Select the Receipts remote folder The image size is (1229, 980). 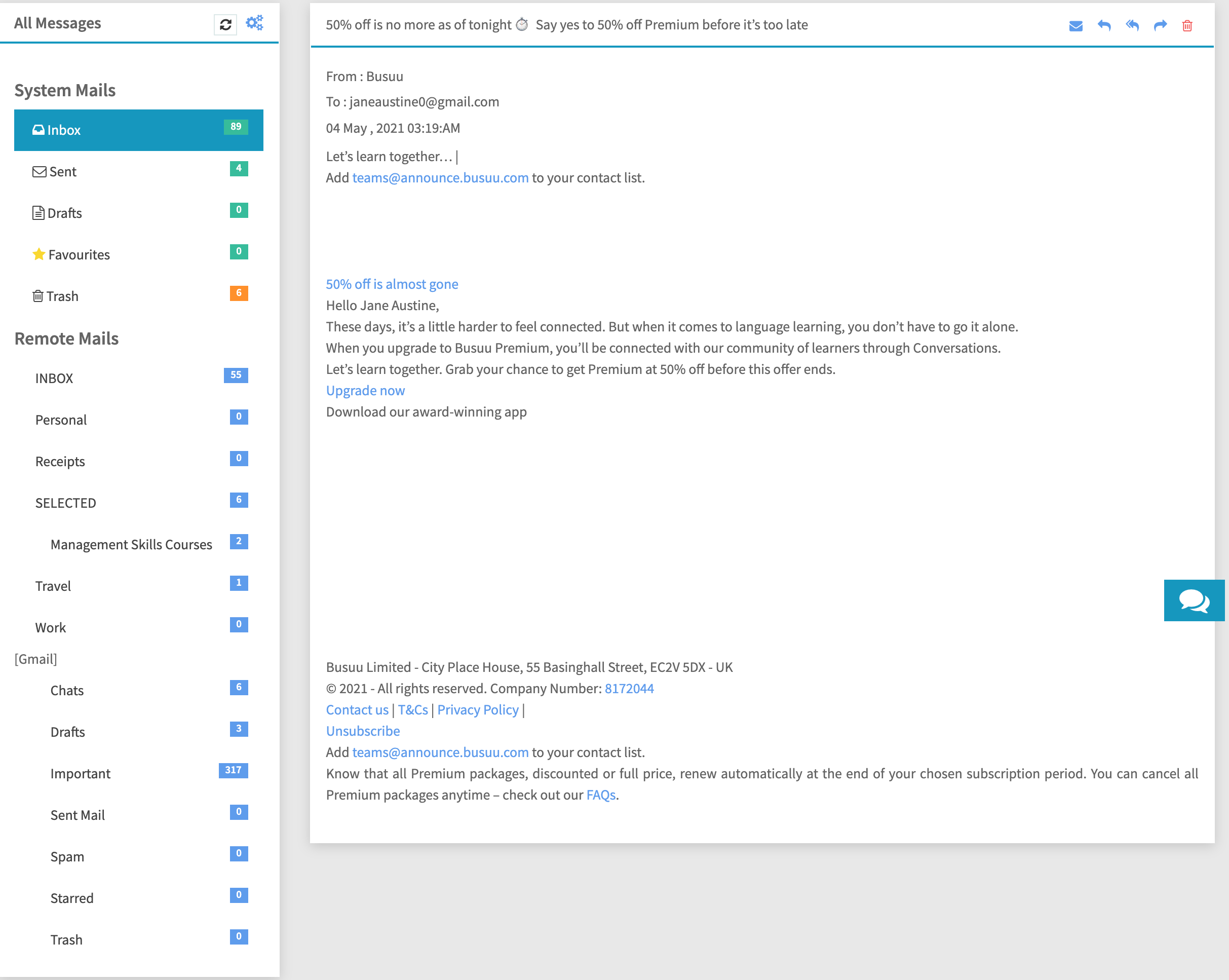138,462
